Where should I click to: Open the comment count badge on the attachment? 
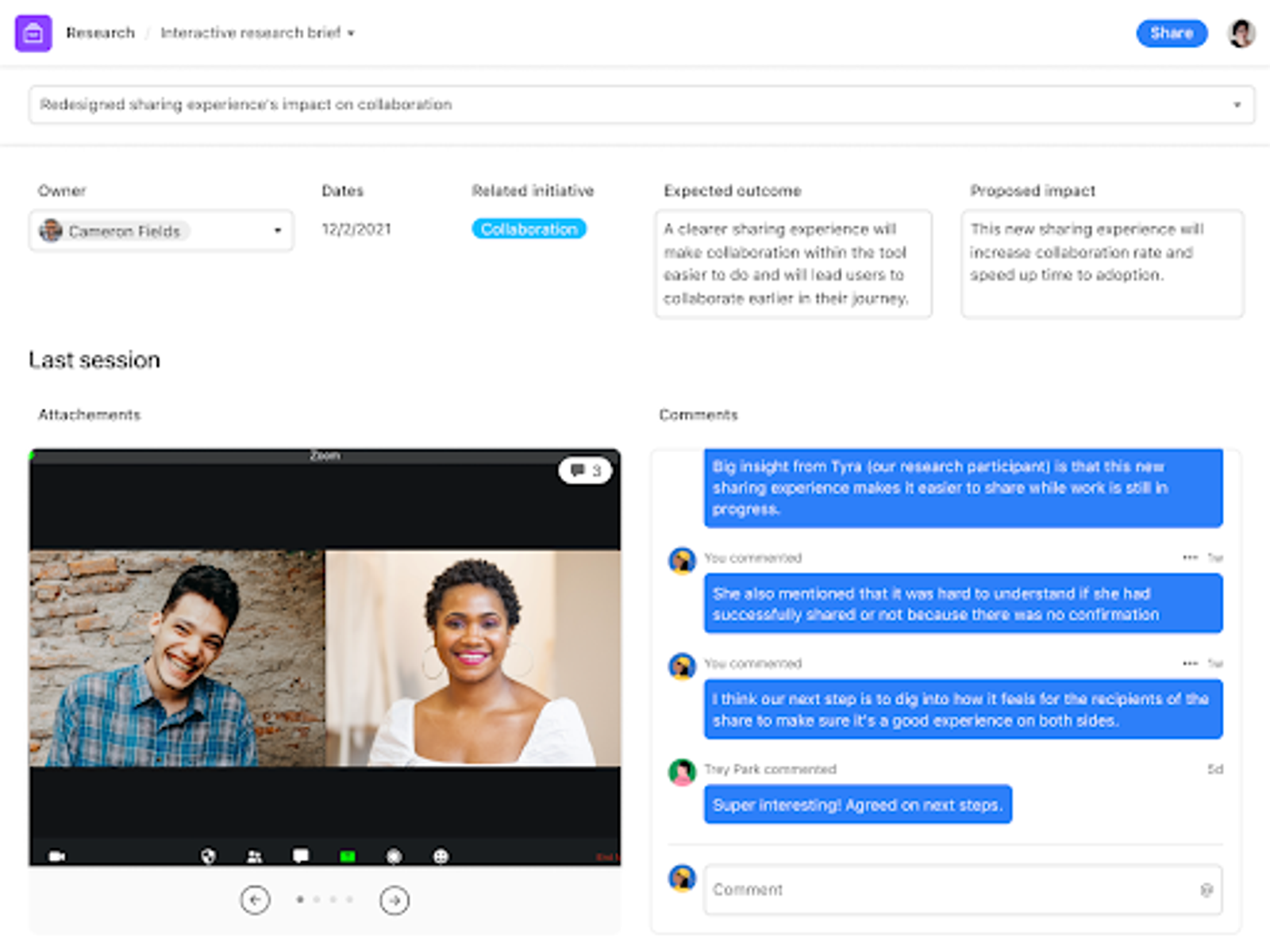(x=585, y=470)
